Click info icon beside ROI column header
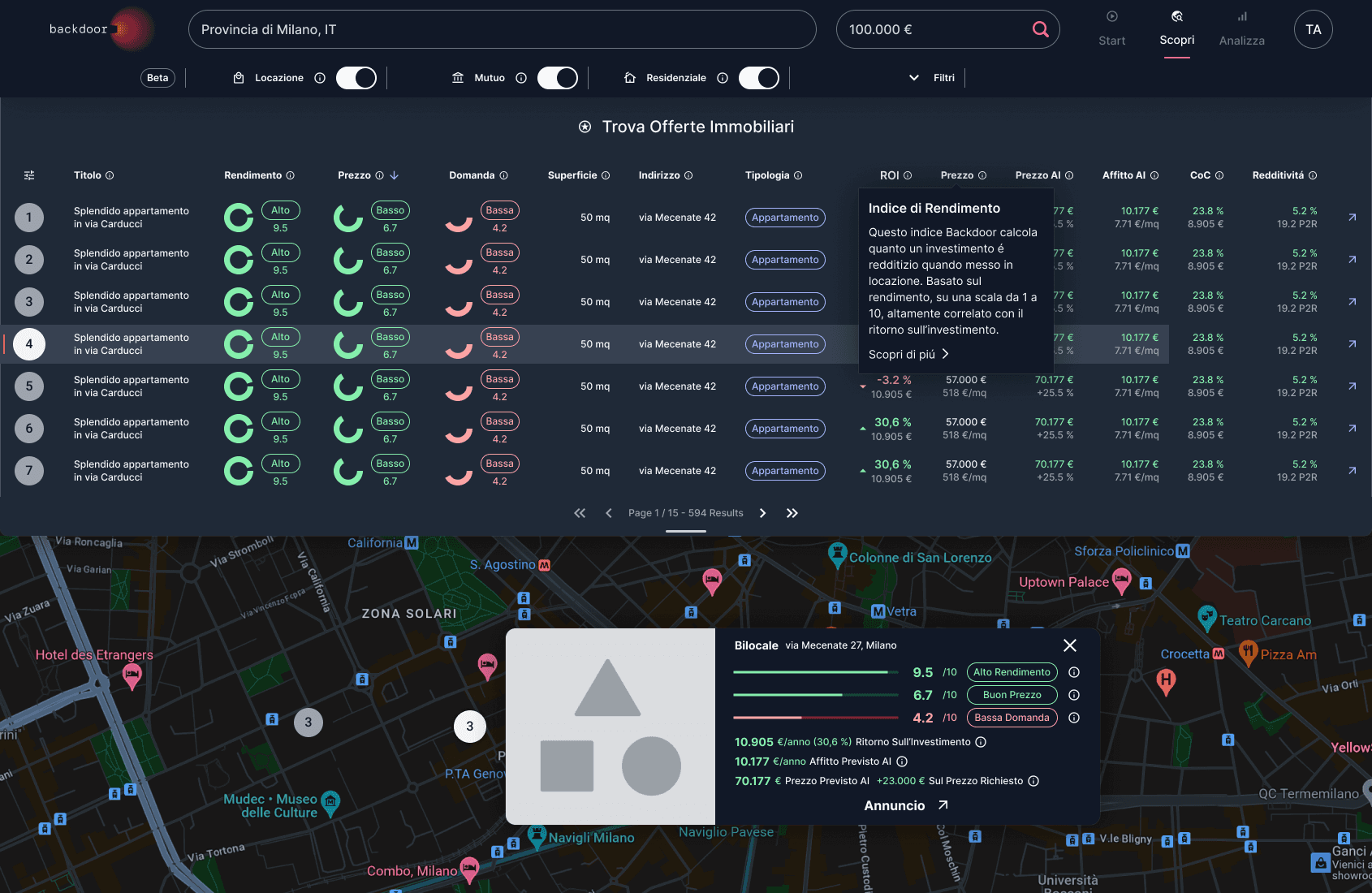This screenshot has height=893, width=1372. [908, 175]
